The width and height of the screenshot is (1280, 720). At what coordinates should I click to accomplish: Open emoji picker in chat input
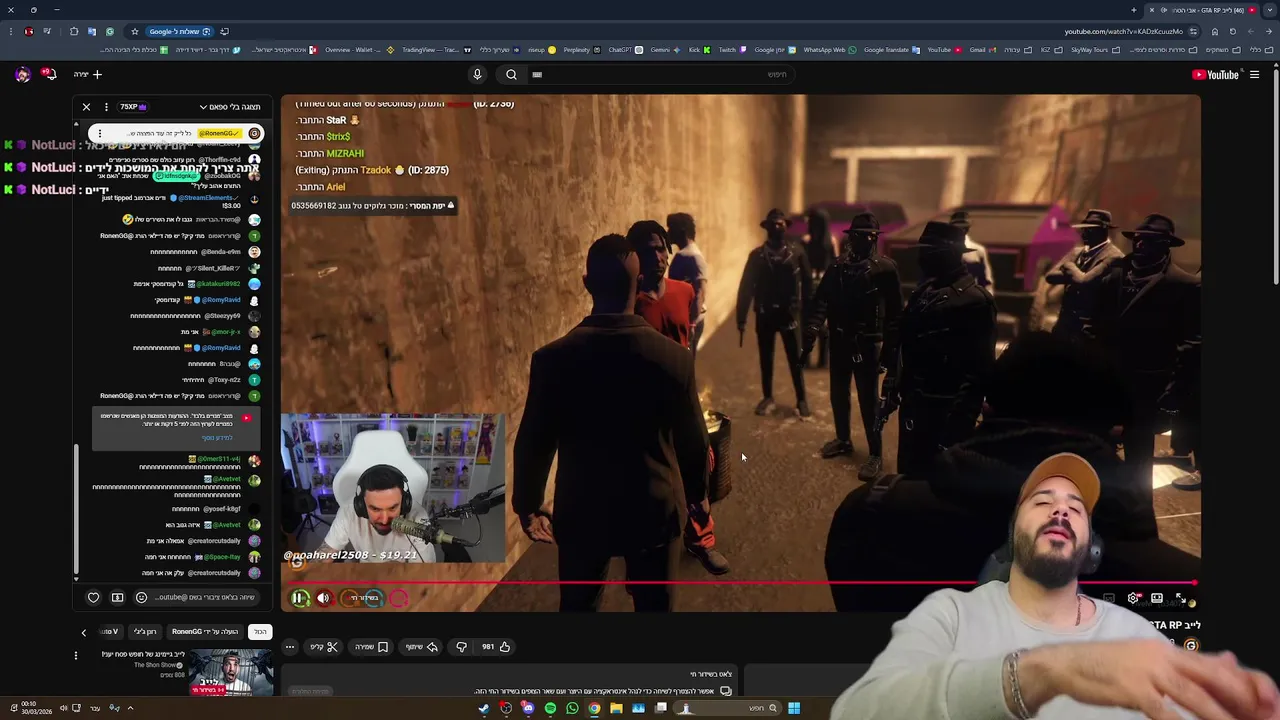click(x=141, y=598)
